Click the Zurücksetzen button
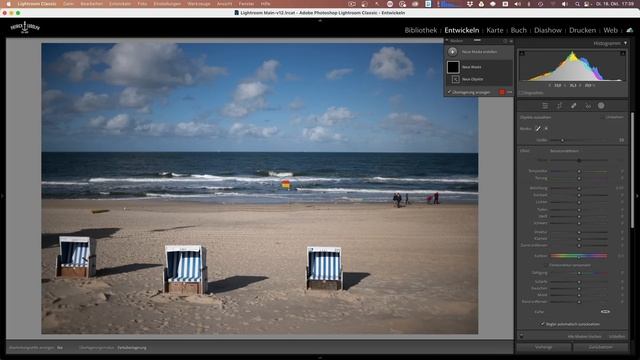Image resolution: width=640 pixels, height=360 pixels. pyautogui.click(x=601, y=347)
